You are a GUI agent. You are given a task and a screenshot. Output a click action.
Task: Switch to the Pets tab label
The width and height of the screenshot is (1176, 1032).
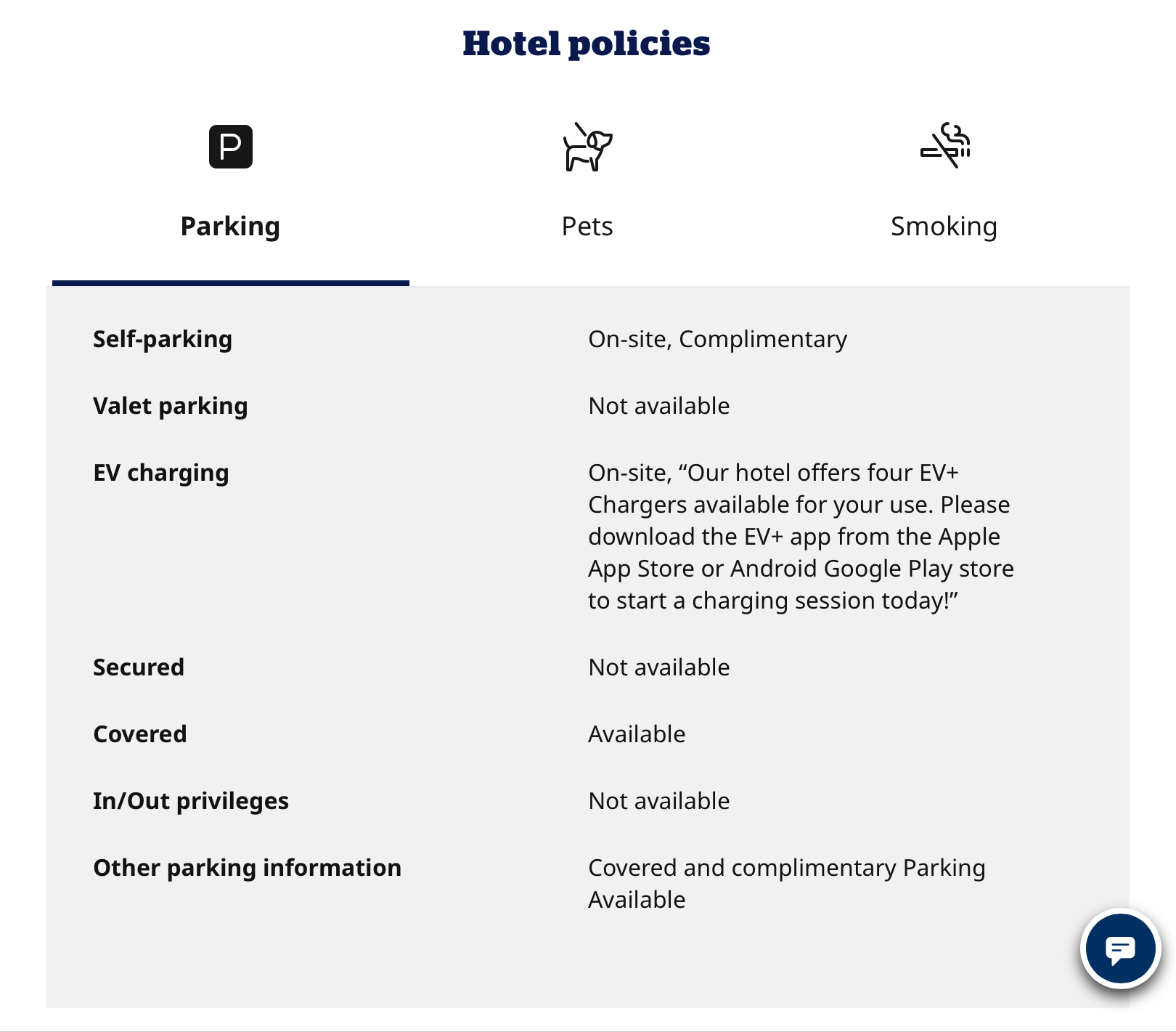(x=587, y=227)
